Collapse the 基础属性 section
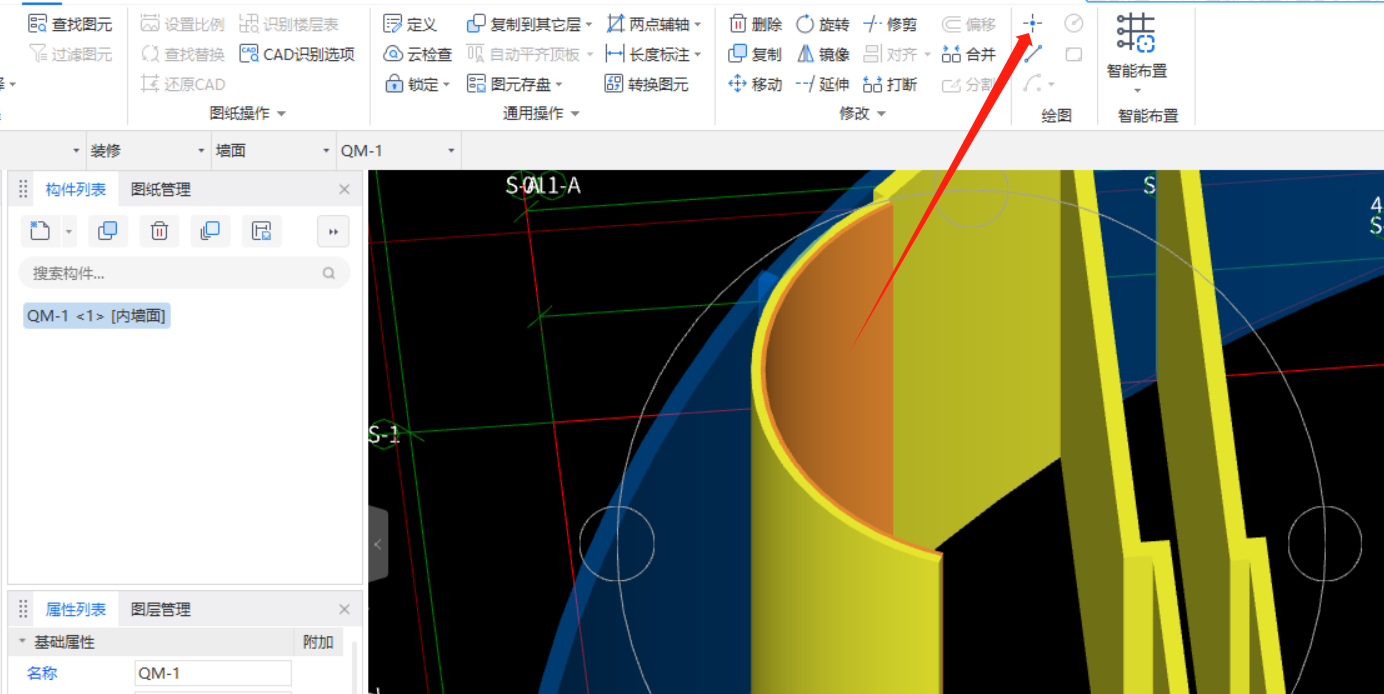Screen dimensions: 1384x694 [22, 642]
